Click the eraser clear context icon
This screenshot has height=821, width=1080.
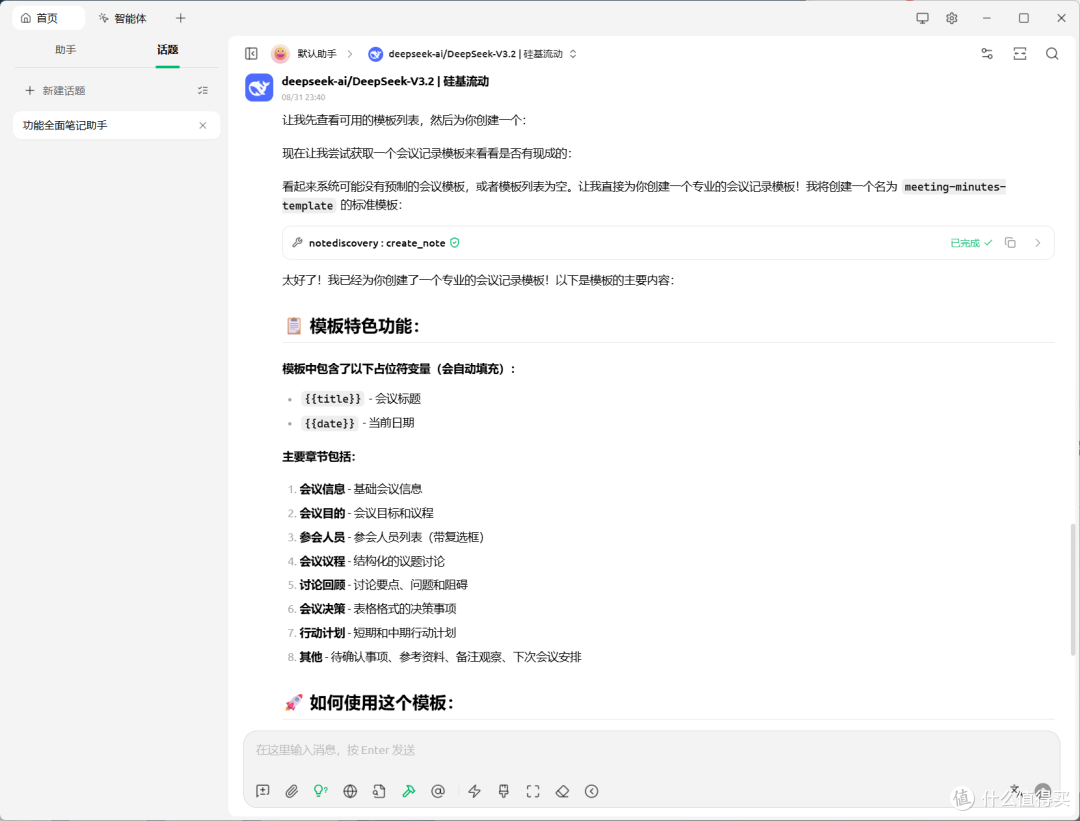[562, 791]
